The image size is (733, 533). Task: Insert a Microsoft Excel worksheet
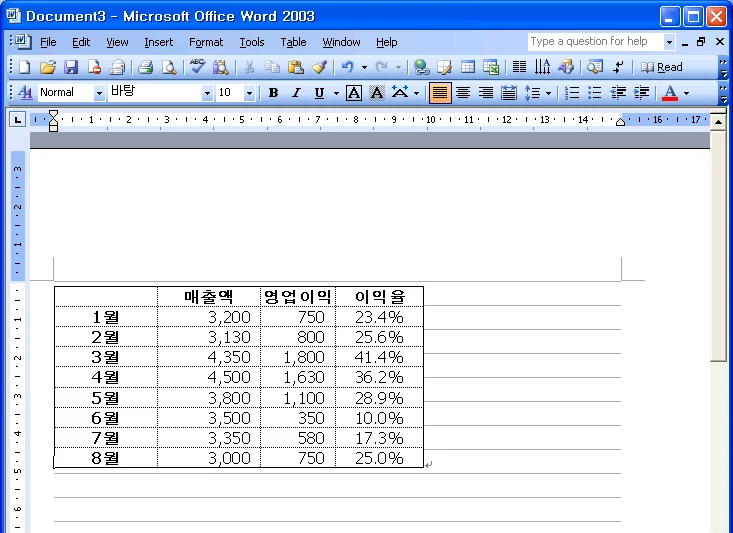click(x=491, y=67)
